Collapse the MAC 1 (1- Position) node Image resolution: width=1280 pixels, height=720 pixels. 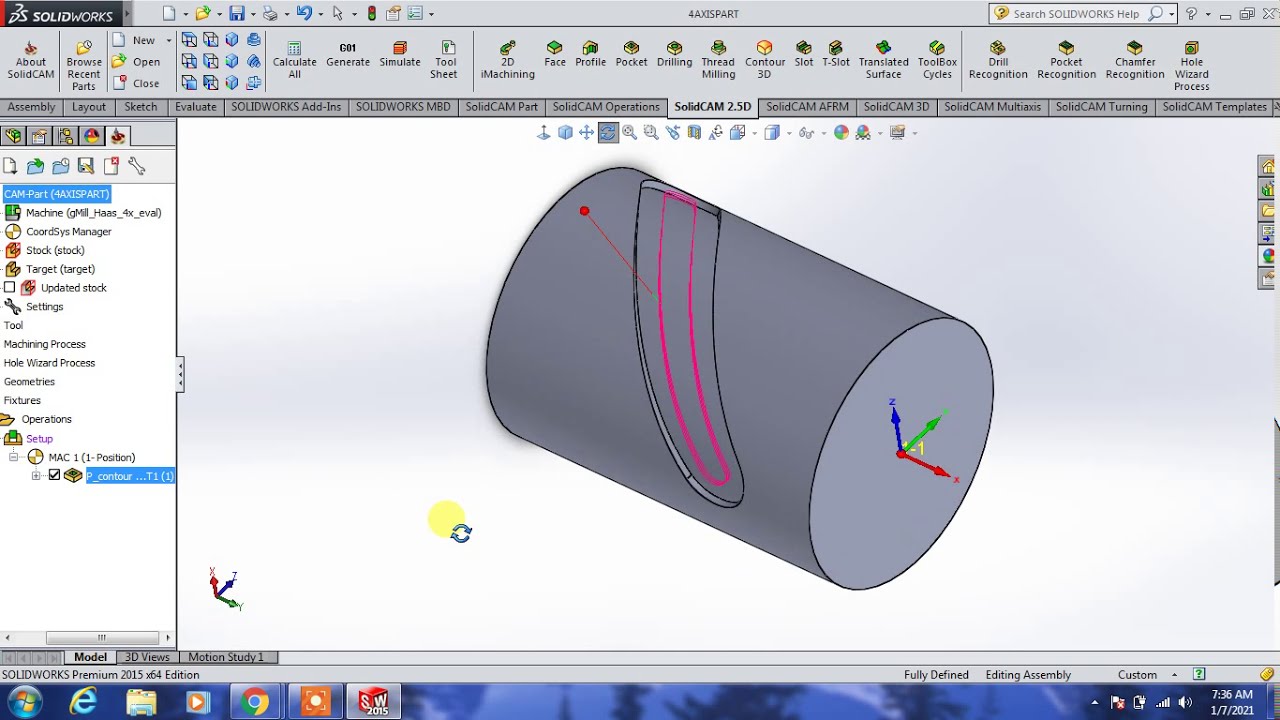click(x=14, y=457)
